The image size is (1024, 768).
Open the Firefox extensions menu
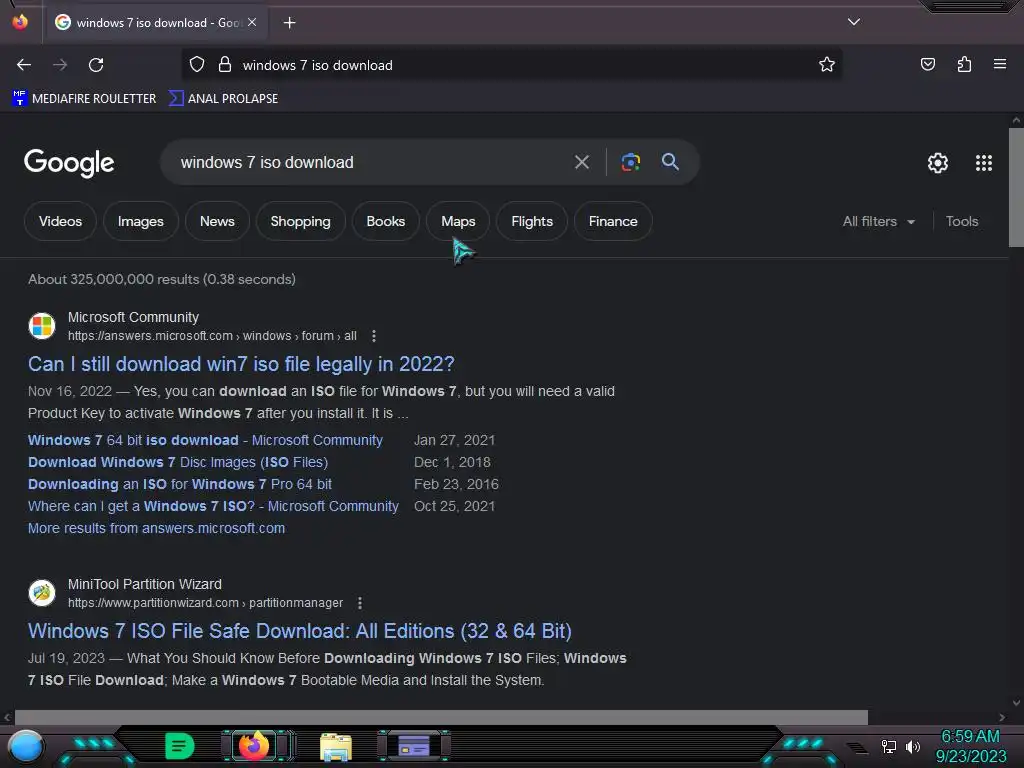[964, 64]
